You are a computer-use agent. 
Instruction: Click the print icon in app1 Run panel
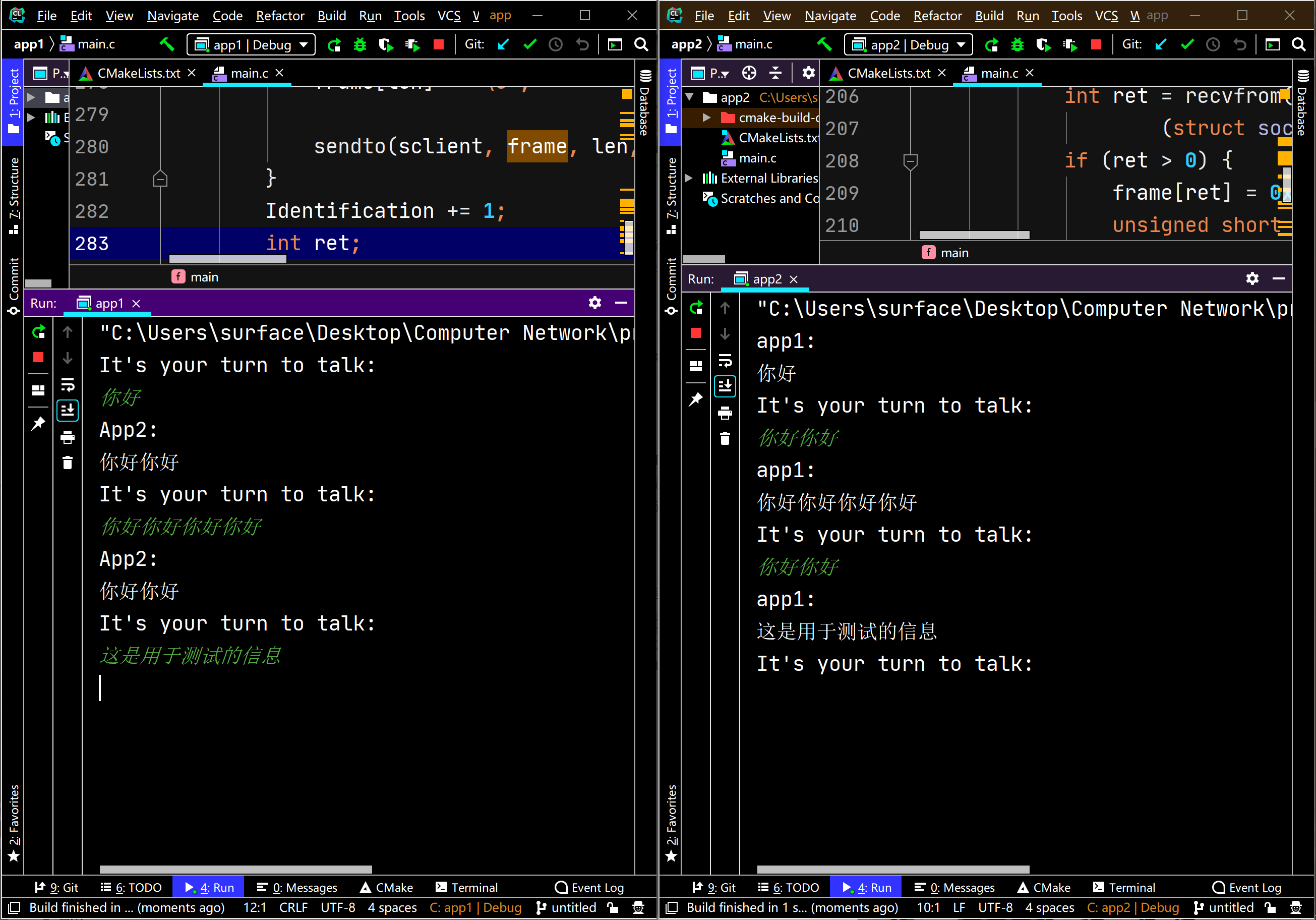(x=68, y=438)
